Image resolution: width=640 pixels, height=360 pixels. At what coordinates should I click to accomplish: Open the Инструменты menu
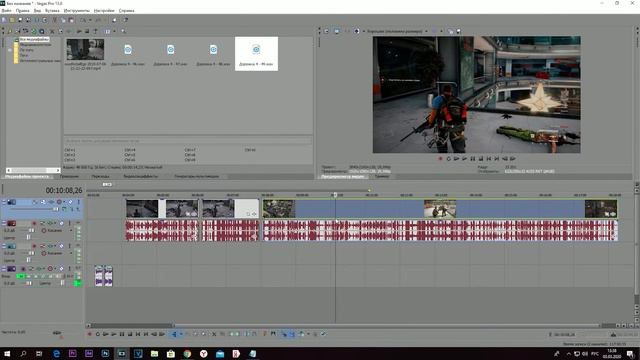click(x=77, y=11)
